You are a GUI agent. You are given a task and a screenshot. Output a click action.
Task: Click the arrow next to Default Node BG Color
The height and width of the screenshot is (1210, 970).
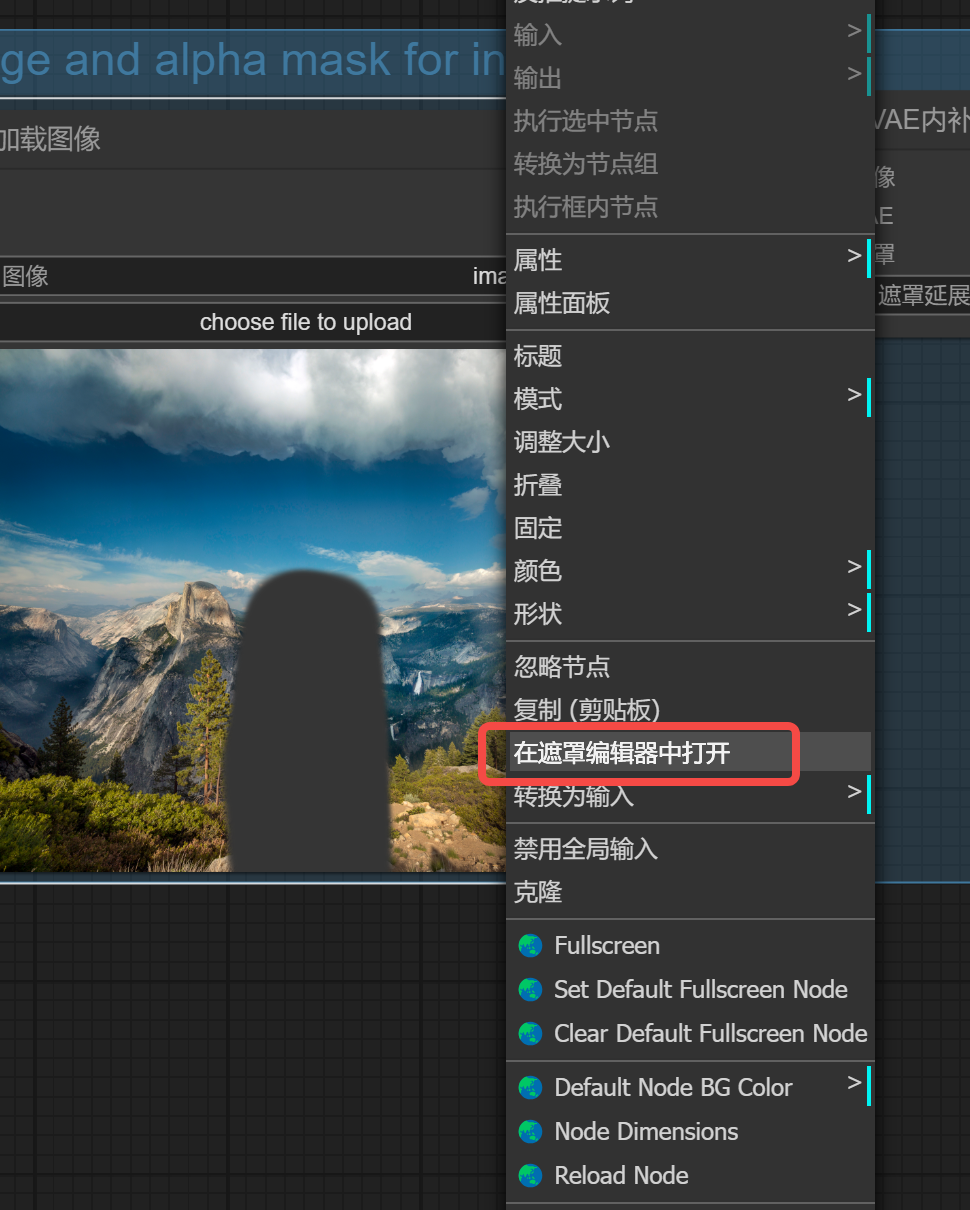(x=854, y=1083)
